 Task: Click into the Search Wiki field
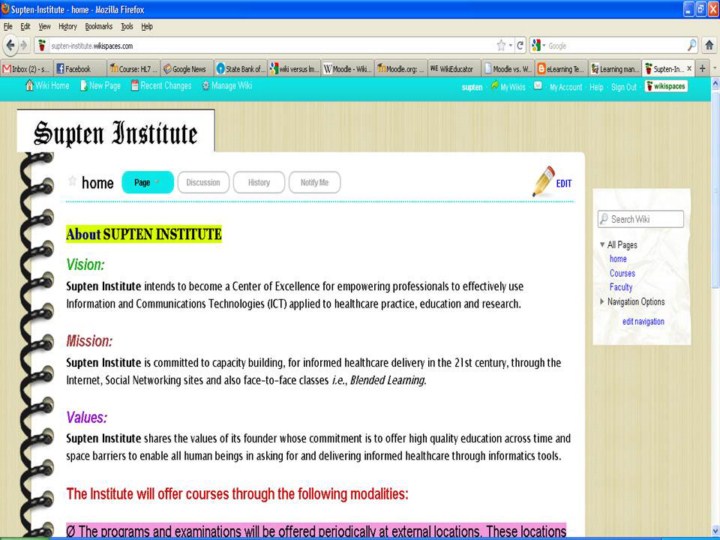(x=646, y=219)
